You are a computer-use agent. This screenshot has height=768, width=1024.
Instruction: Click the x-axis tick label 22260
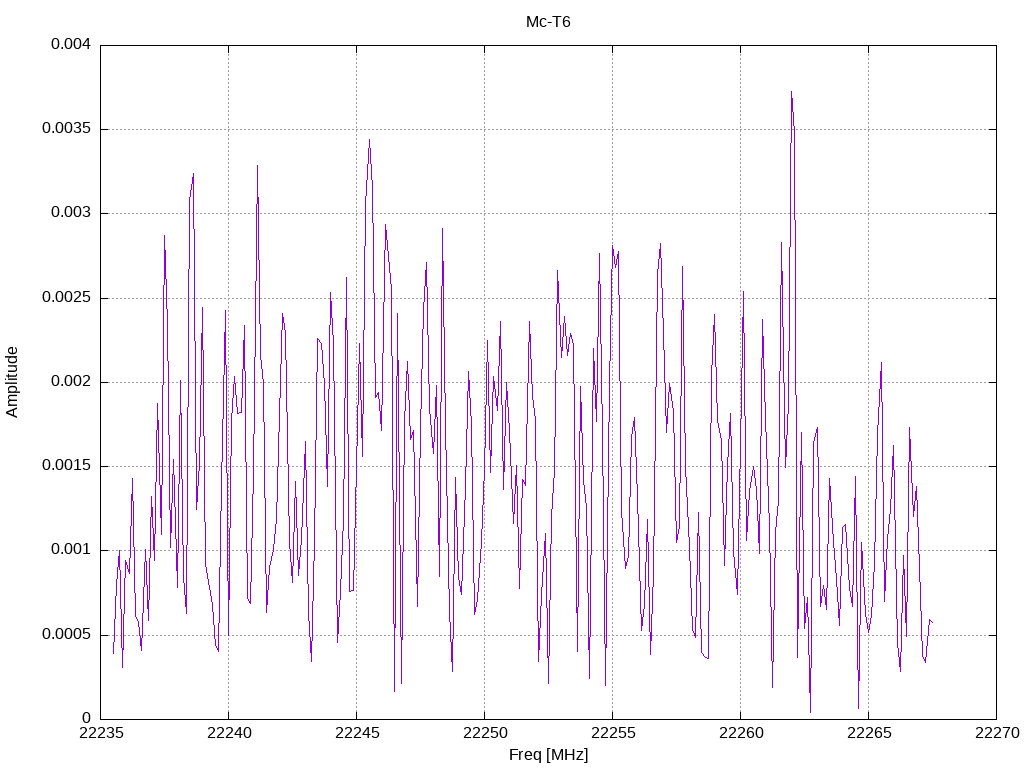tap(741, 733)
